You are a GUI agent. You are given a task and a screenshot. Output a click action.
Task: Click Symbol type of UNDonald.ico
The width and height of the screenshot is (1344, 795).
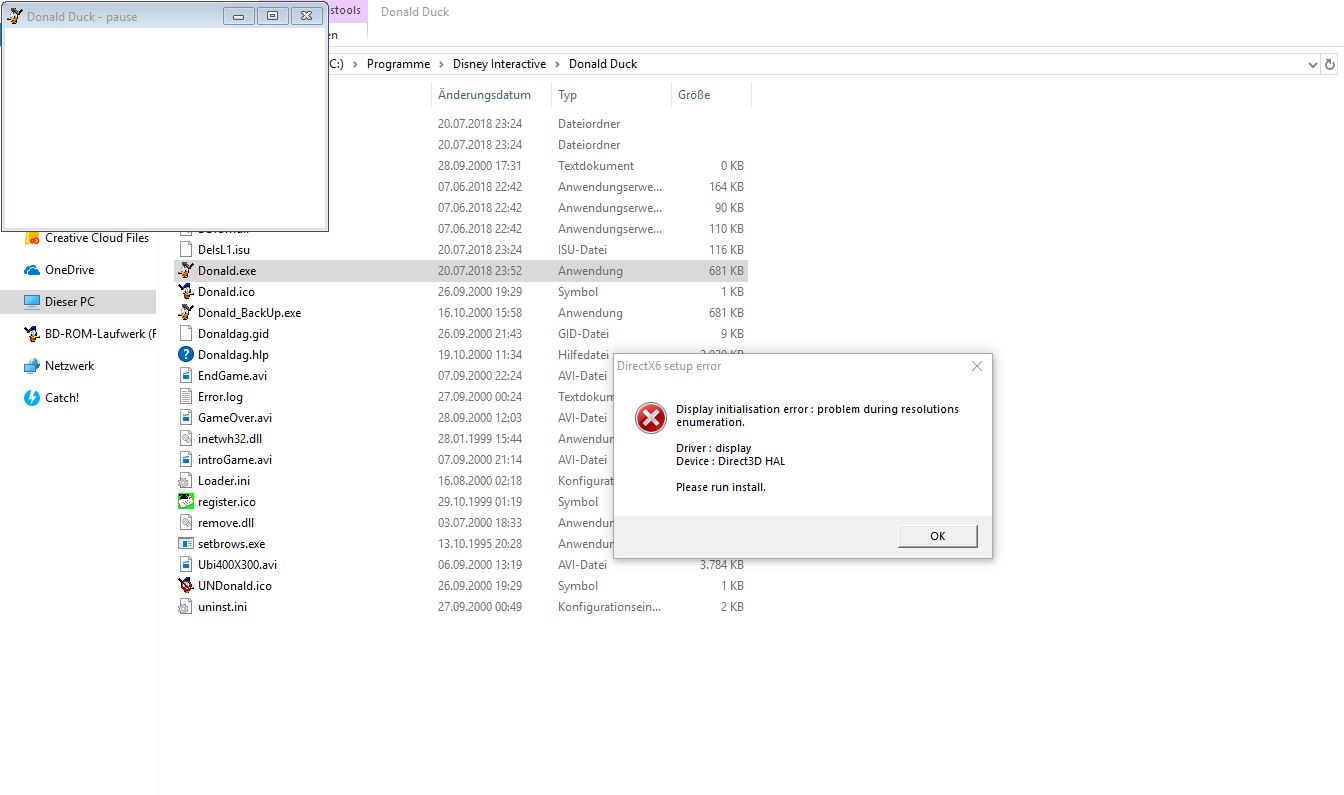click(x=578, y=586)
